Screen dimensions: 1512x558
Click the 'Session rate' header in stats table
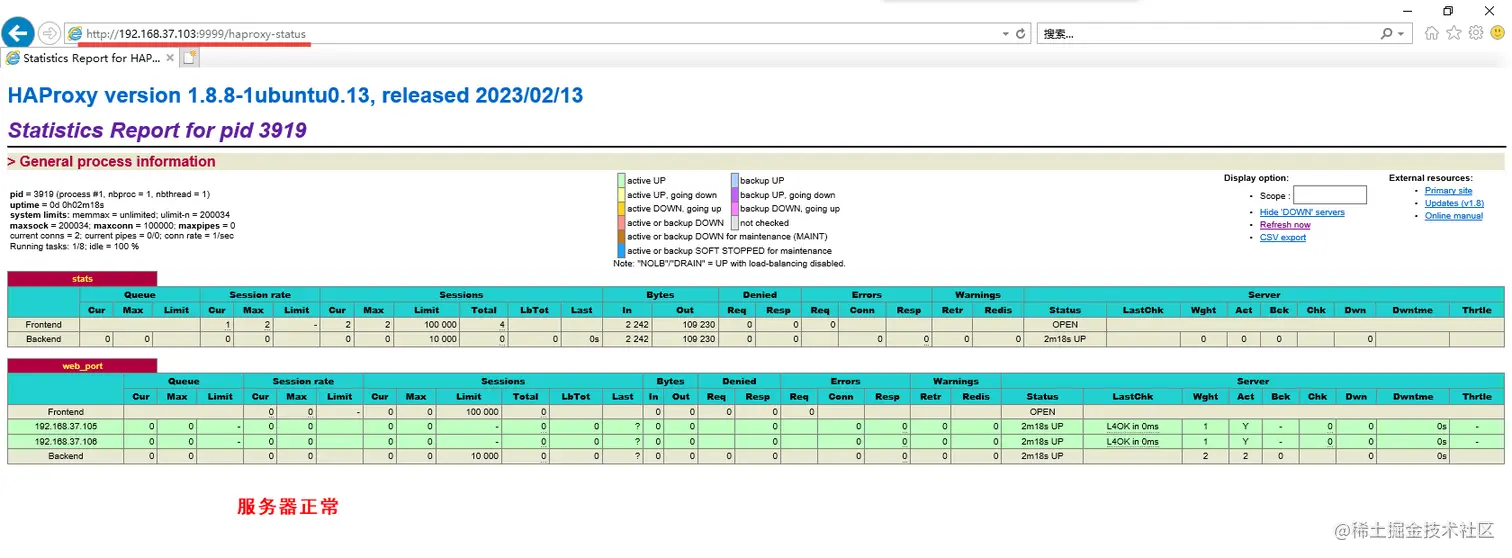[260, 295]
